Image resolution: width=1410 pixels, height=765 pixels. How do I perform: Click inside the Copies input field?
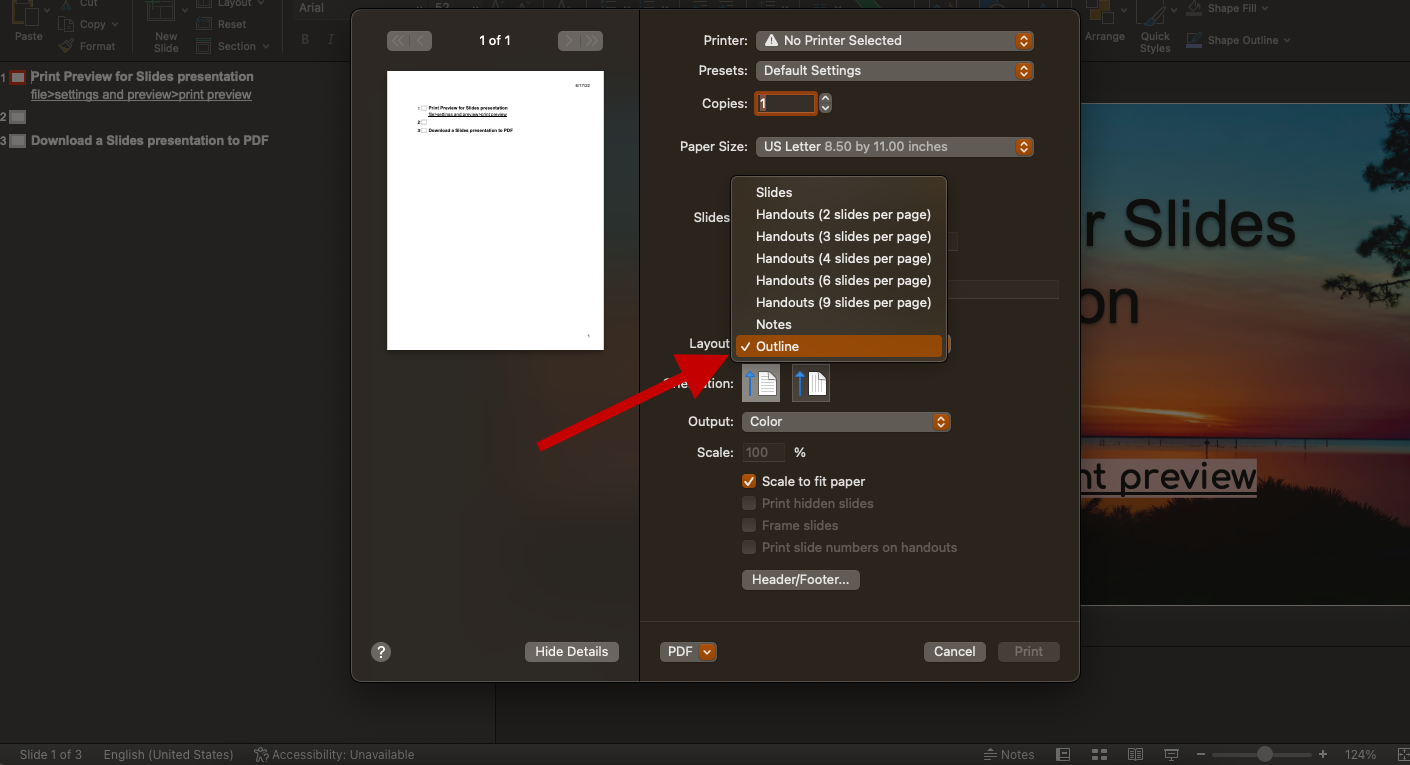(x=786, y=103)
